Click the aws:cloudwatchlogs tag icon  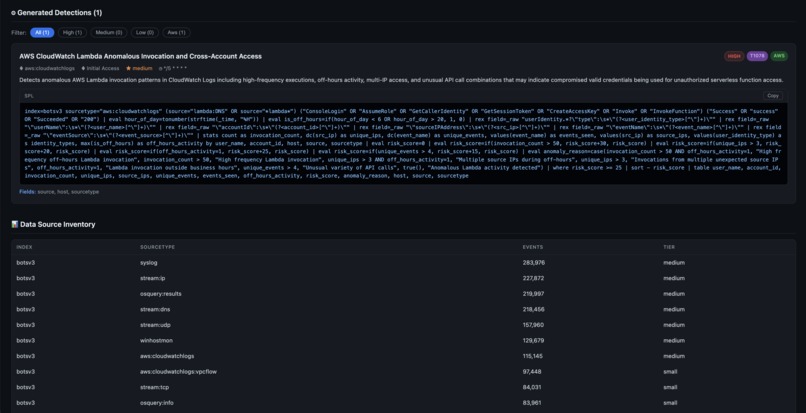pos(22,68)
